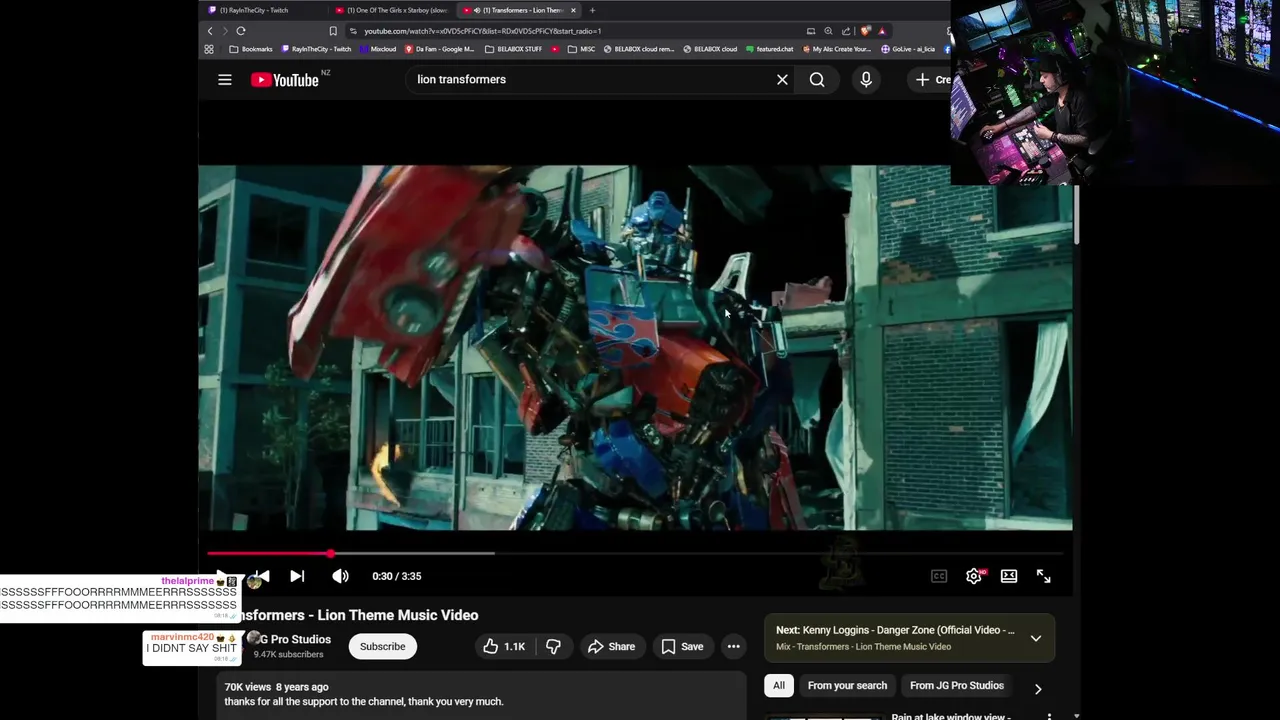The width and height of the screenshot is (1280, 720).
Task: Select the From your search chip
Action: coord(847,686)
